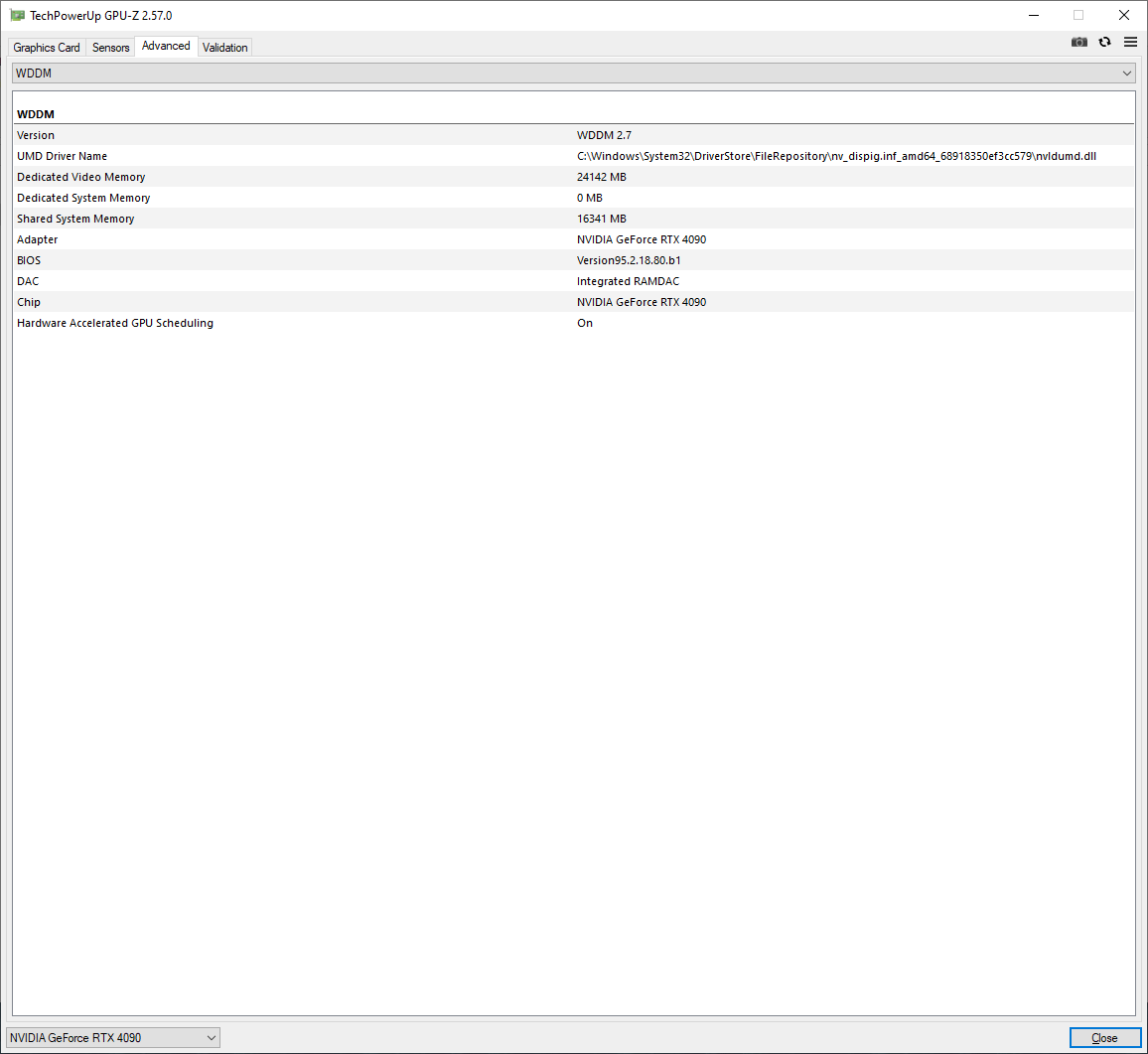Viewport: 1148px width, 1054px height.
Task: Click the 24142 MB value
Action: point(602,177)
